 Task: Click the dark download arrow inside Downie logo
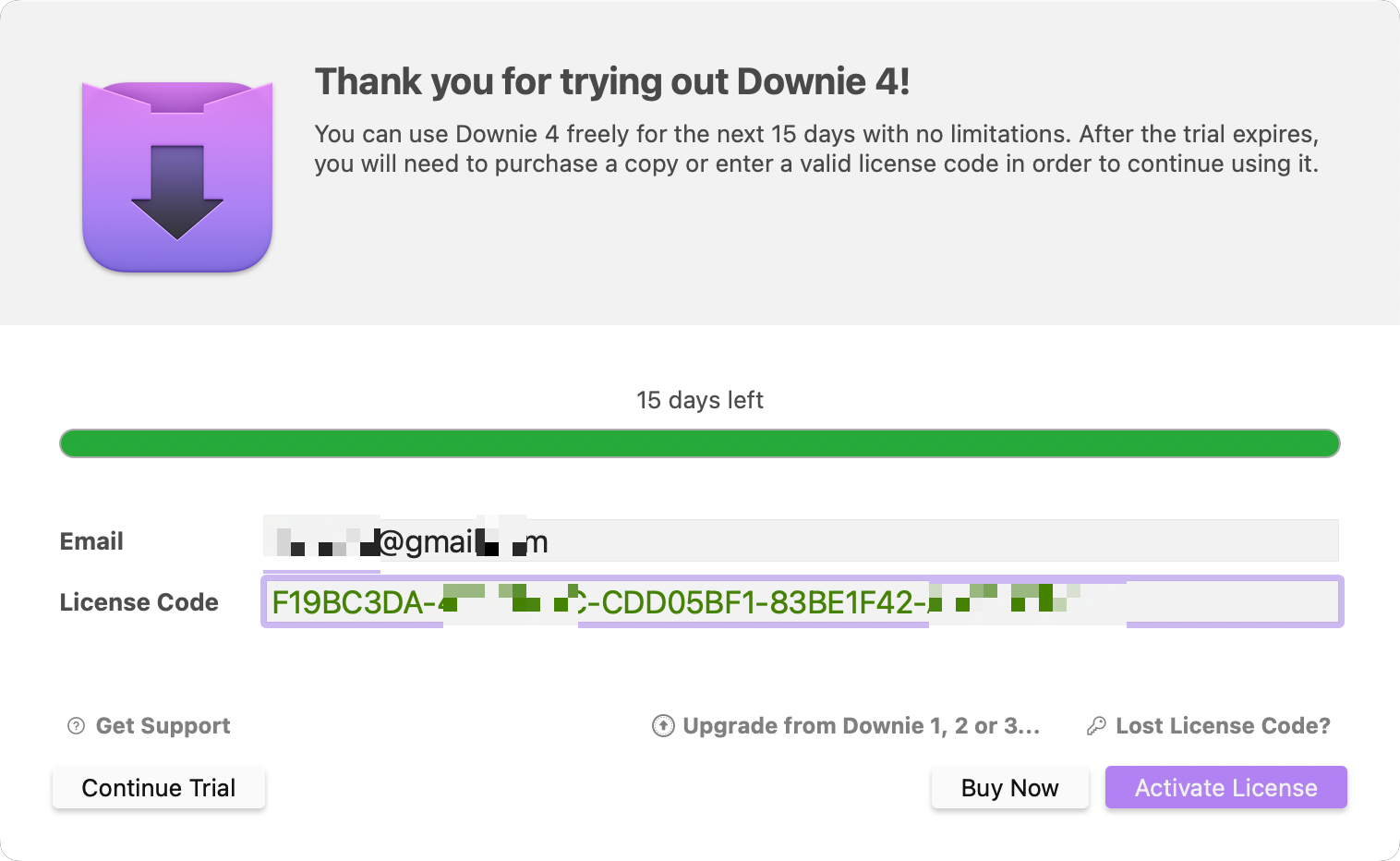177,191
